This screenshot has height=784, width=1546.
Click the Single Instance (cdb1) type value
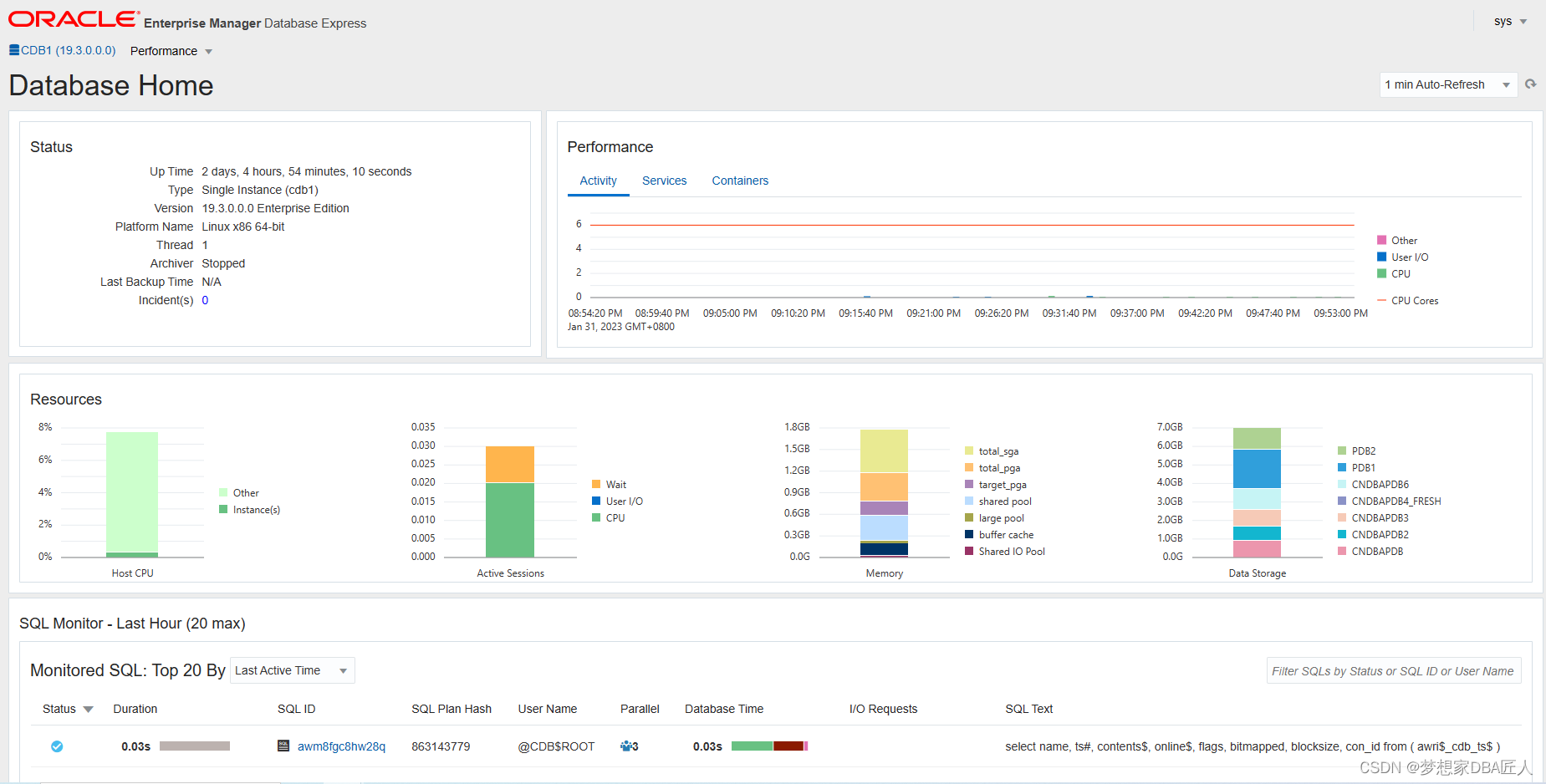click(260, 190)
